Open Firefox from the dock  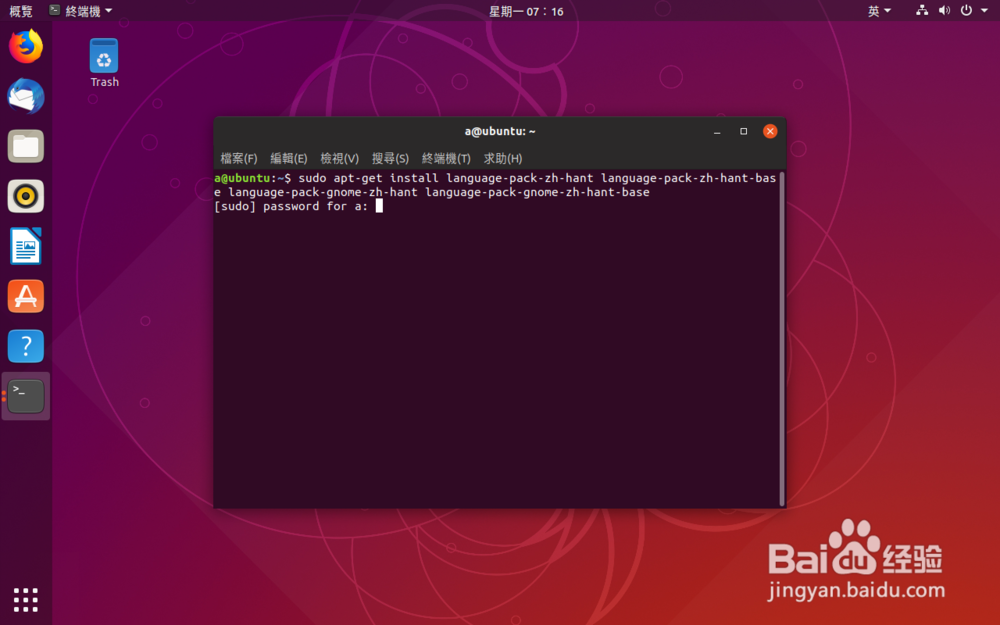(x=26, y=47)
